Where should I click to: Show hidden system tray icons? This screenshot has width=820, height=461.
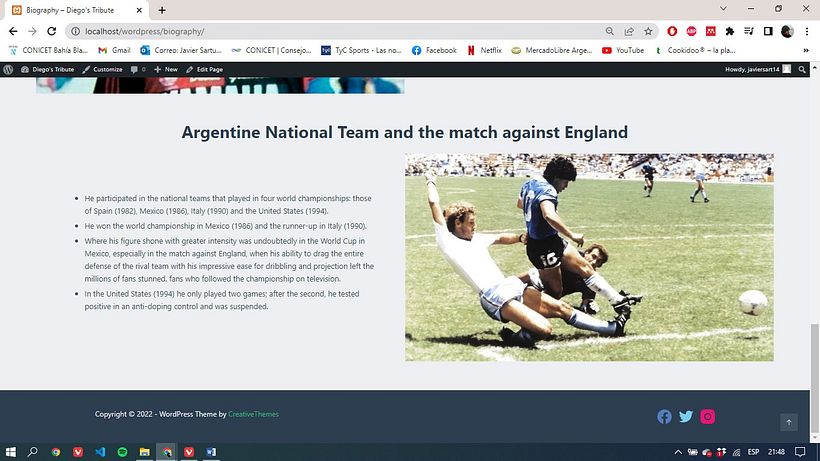[678, 452]
